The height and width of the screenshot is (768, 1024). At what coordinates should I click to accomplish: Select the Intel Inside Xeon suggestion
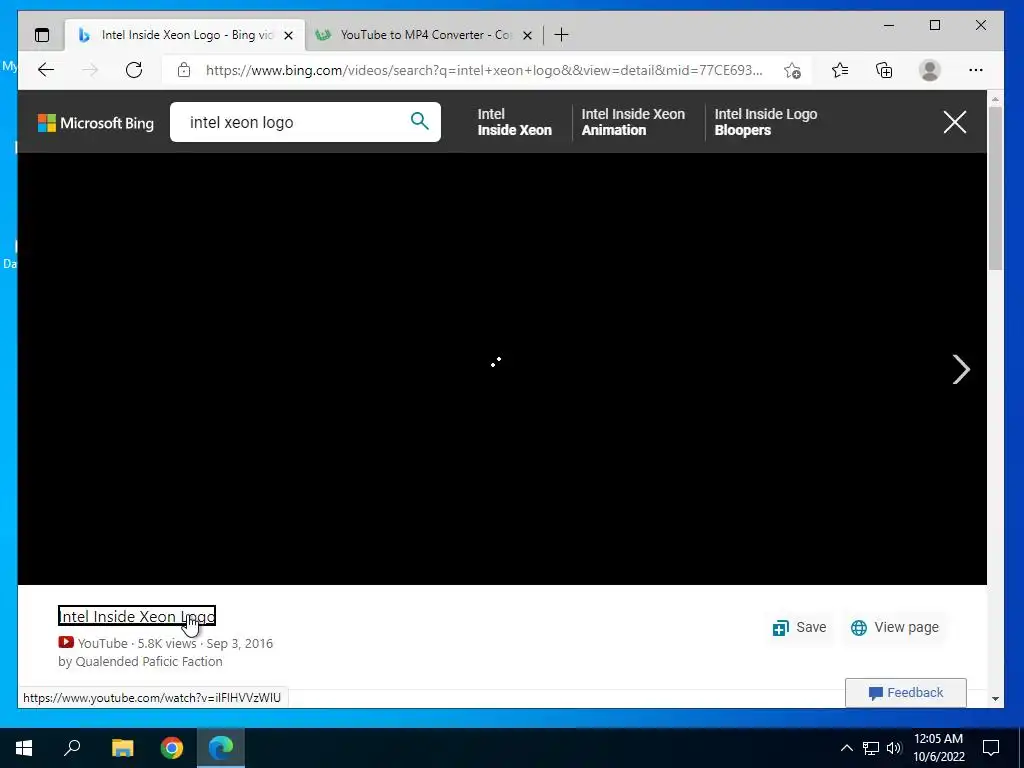click(515, 122)
